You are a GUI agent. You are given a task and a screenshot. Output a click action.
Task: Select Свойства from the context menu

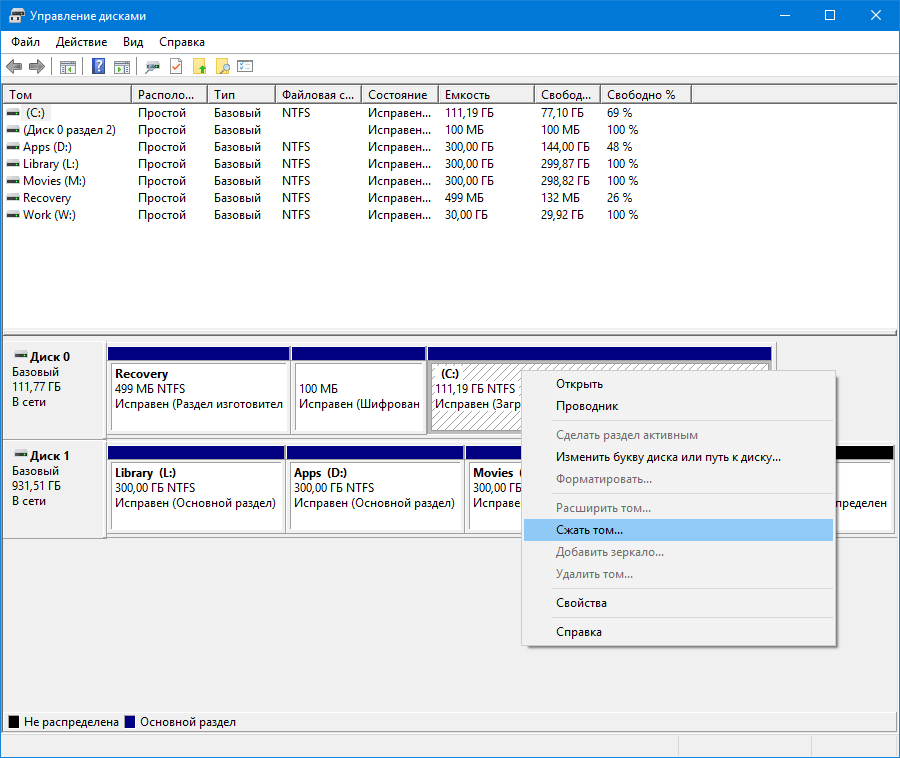coord(581,603)
